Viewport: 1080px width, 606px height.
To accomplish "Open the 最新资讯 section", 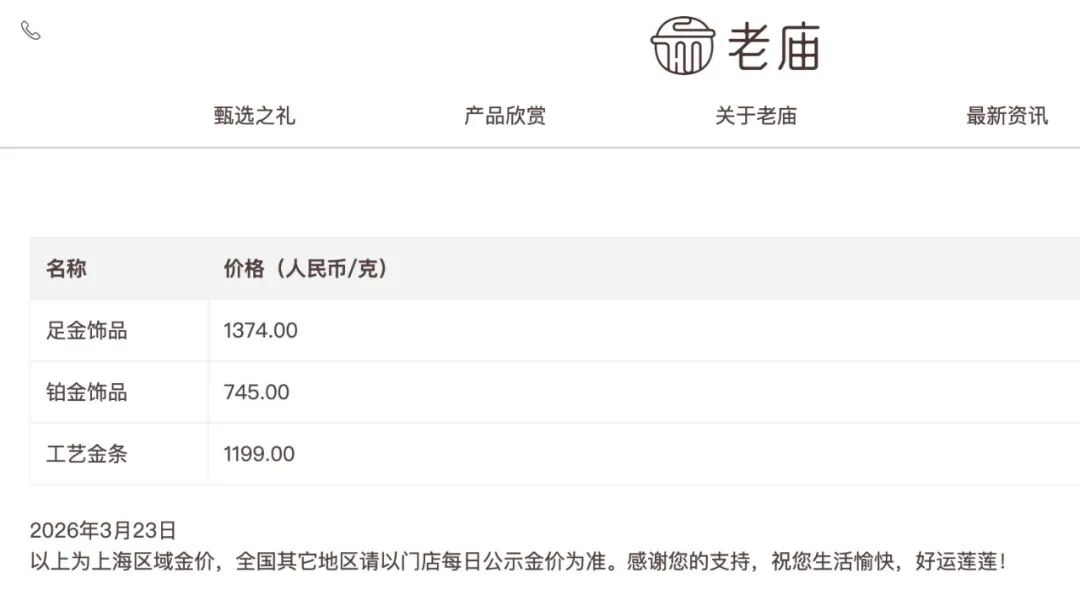I will click(1004, 116).
